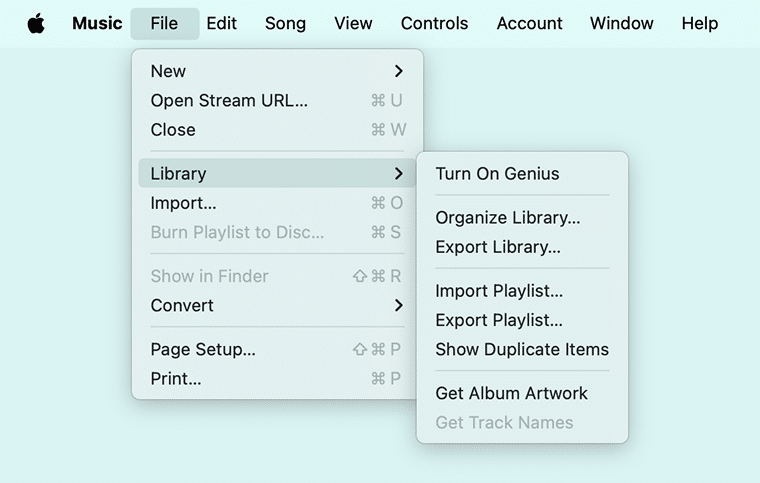Screen dimensions: 760x483
Task: Choose Close in the File menu
Action: point(277,130)
